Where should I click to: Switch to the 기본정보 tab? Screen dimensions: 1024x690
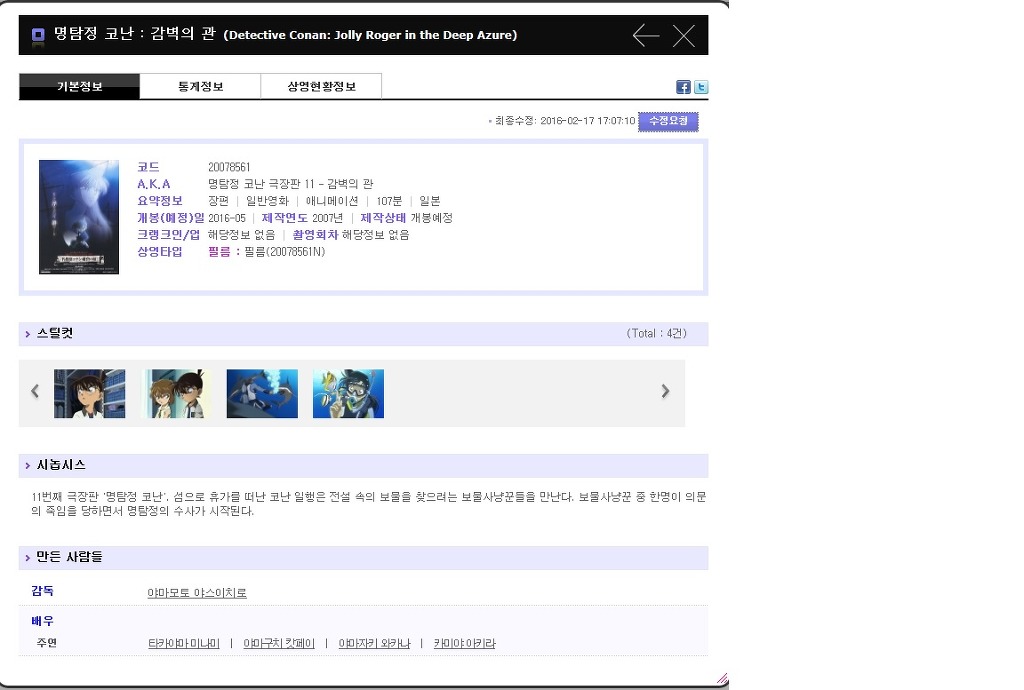click(79, 87)
